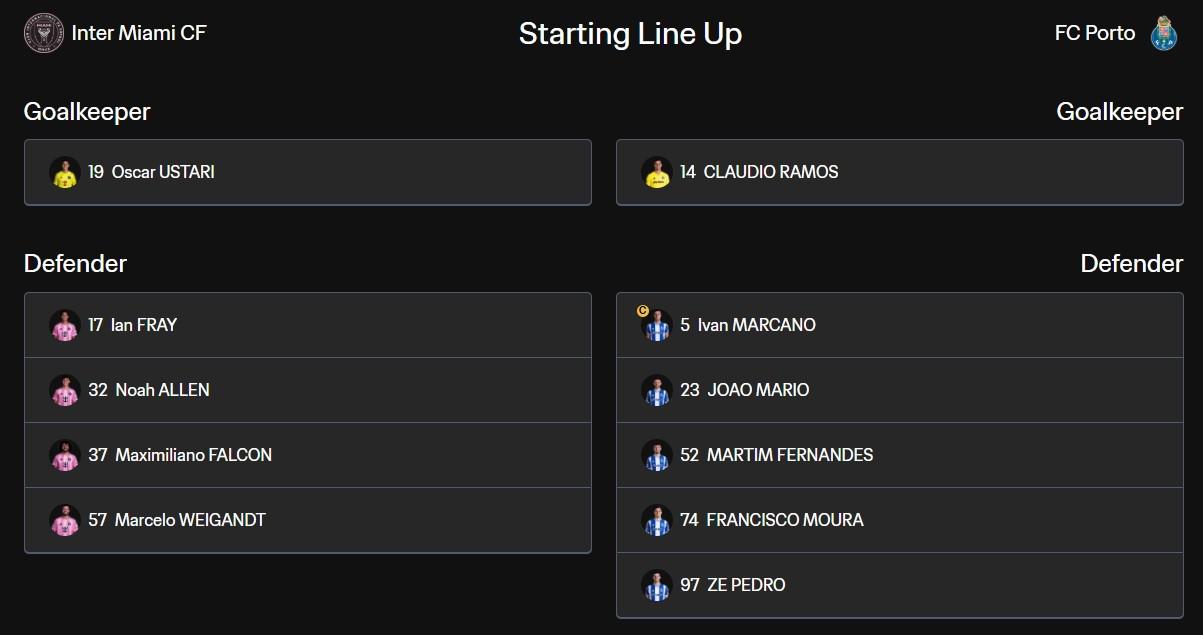1203x635 pixels.
Task: Click Francisco Moura's player avatar
Action: tap(656, 520)
